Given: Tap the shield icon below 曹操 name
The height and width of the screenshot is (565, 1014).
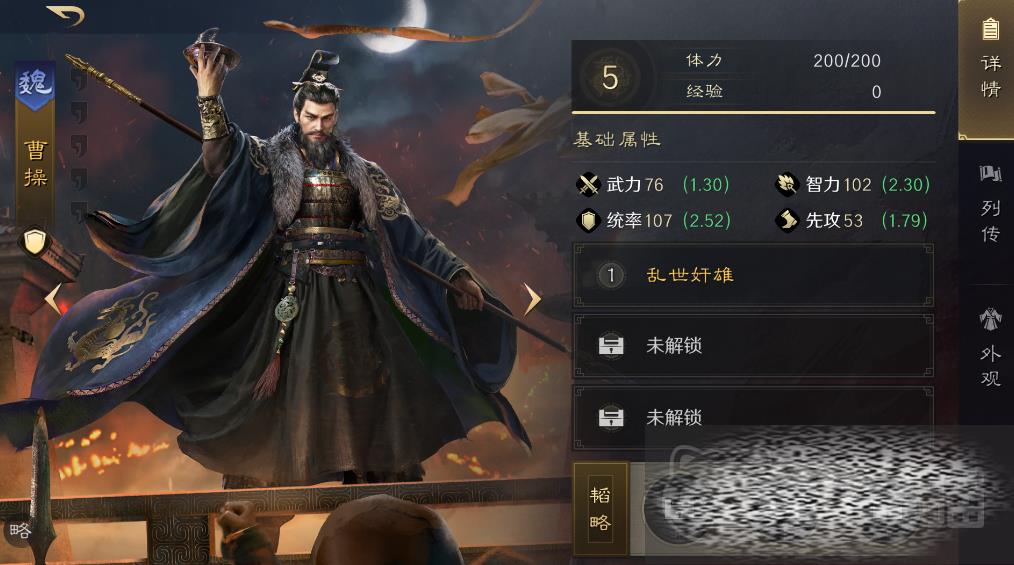Looking at the screenshot, I should (35, 242).
